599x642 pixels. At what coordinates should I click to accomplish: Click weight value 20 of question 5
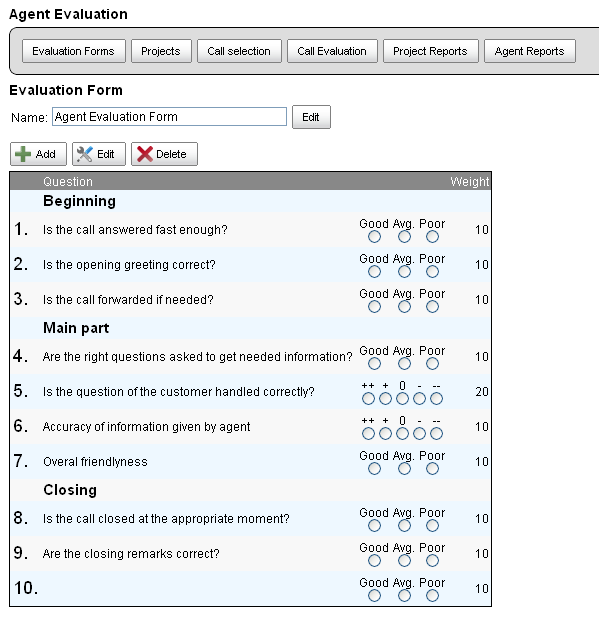[482, 392]
